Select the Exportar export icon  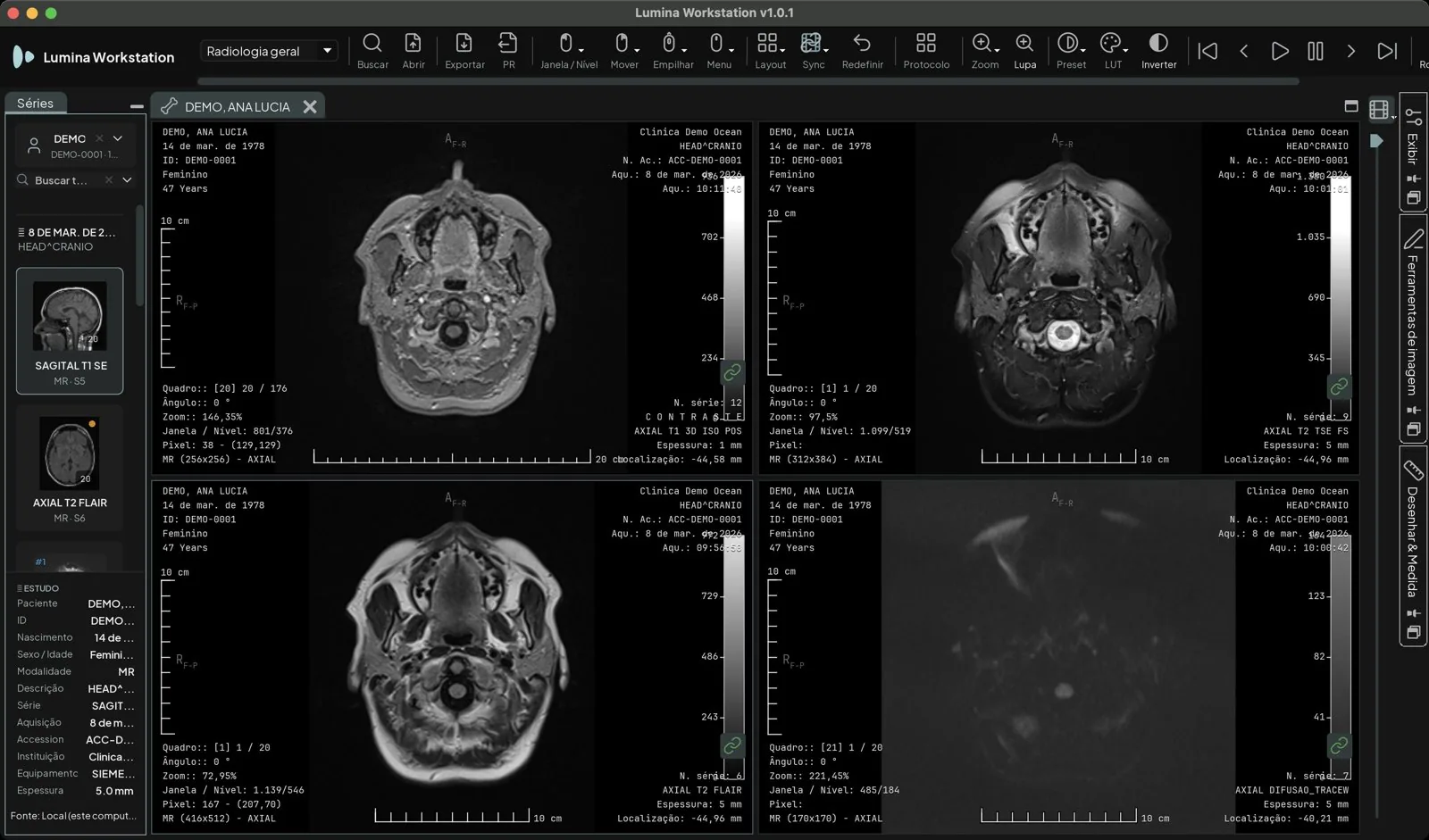click(464, 51)
